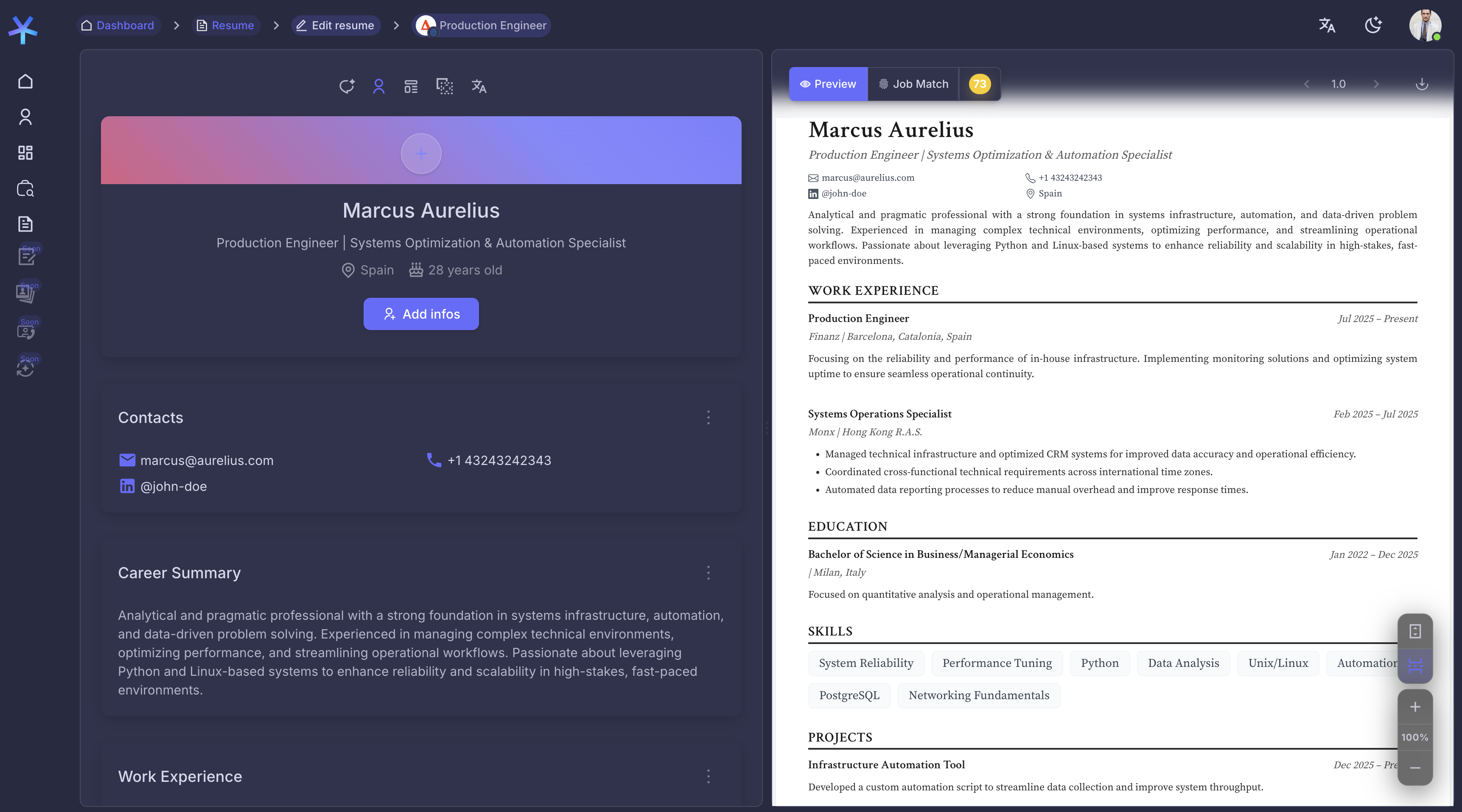Open the job search briefcase sidebar icon

tap(25, 188)
